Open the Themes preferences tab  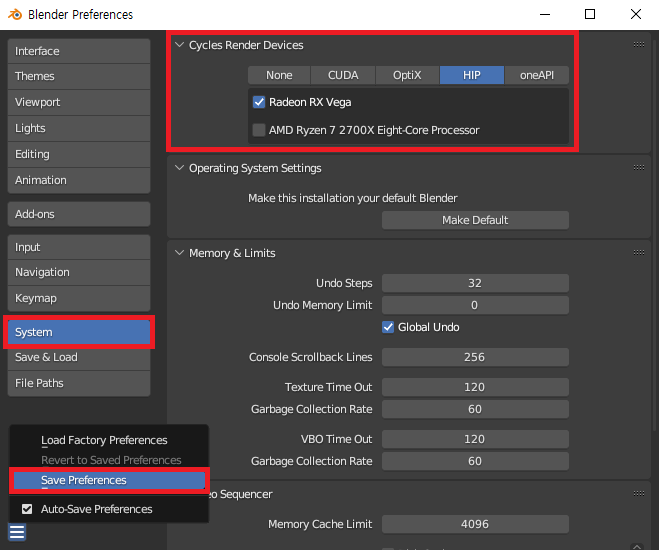(79, 76)
